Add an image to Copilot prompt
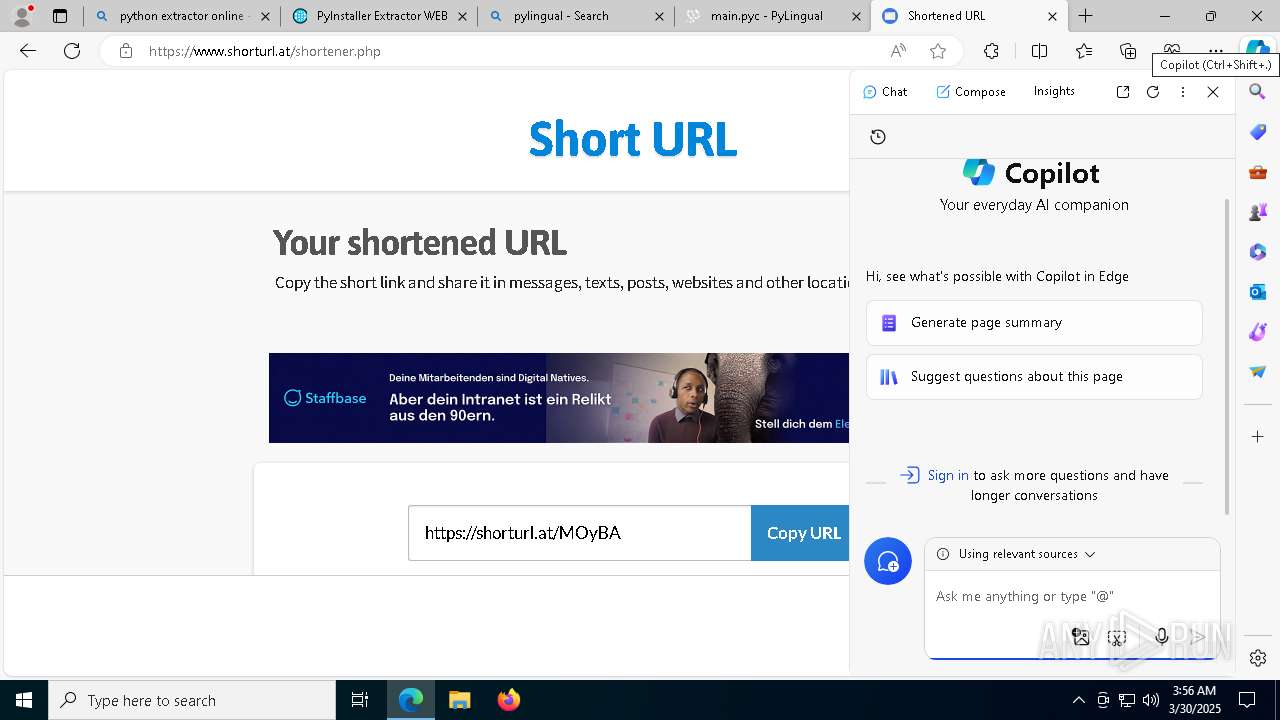Viewport: 1280px width, 720px height. (1080, 636)
